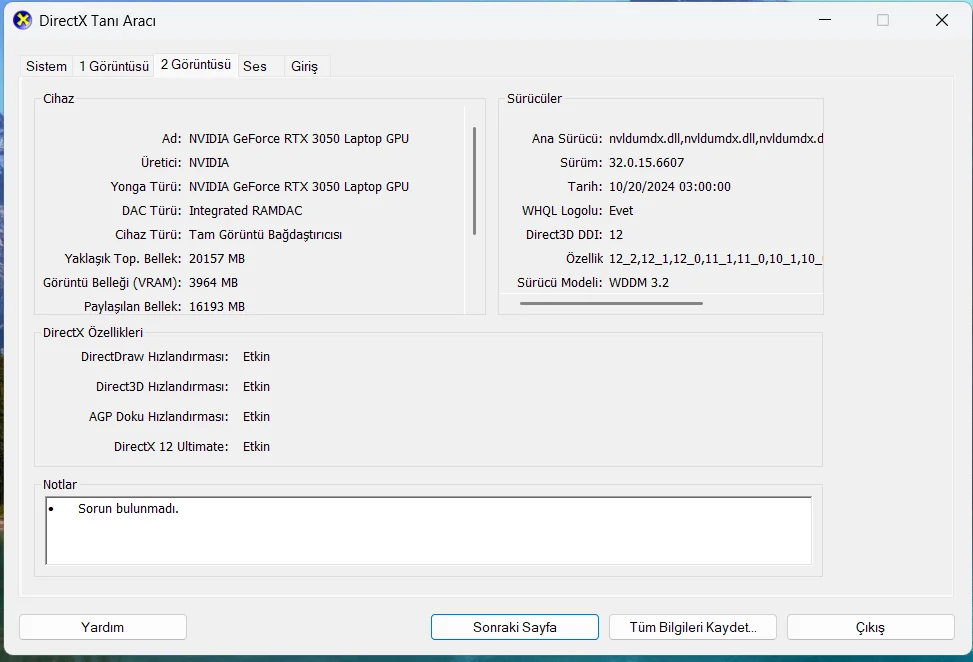Viewport: 973px width, 662px height.
Task: Click the Tarih value 10/20/2024 03:00:00
Action: (670, 187)
